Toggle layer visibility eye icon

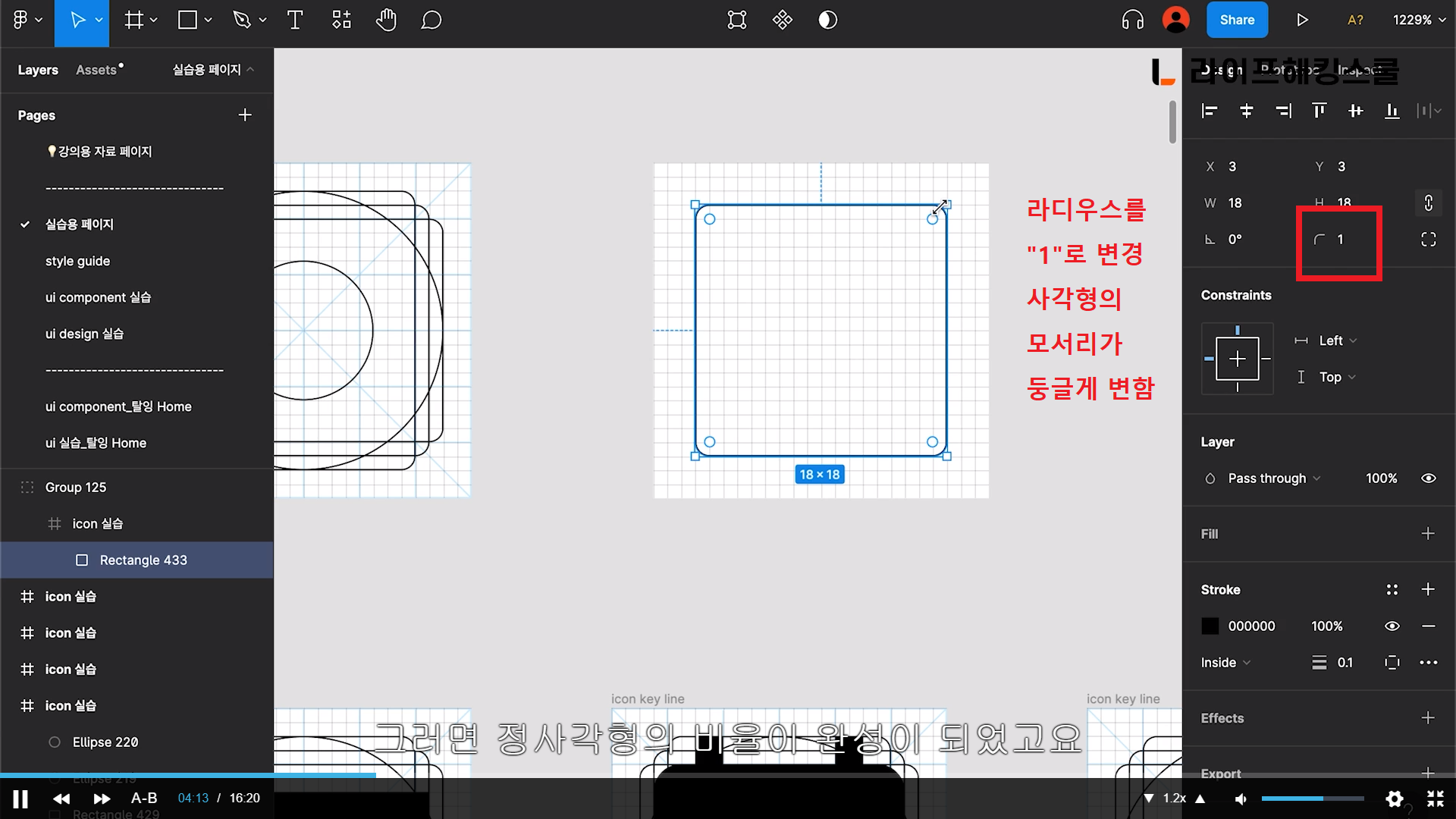coord(1428,479)
